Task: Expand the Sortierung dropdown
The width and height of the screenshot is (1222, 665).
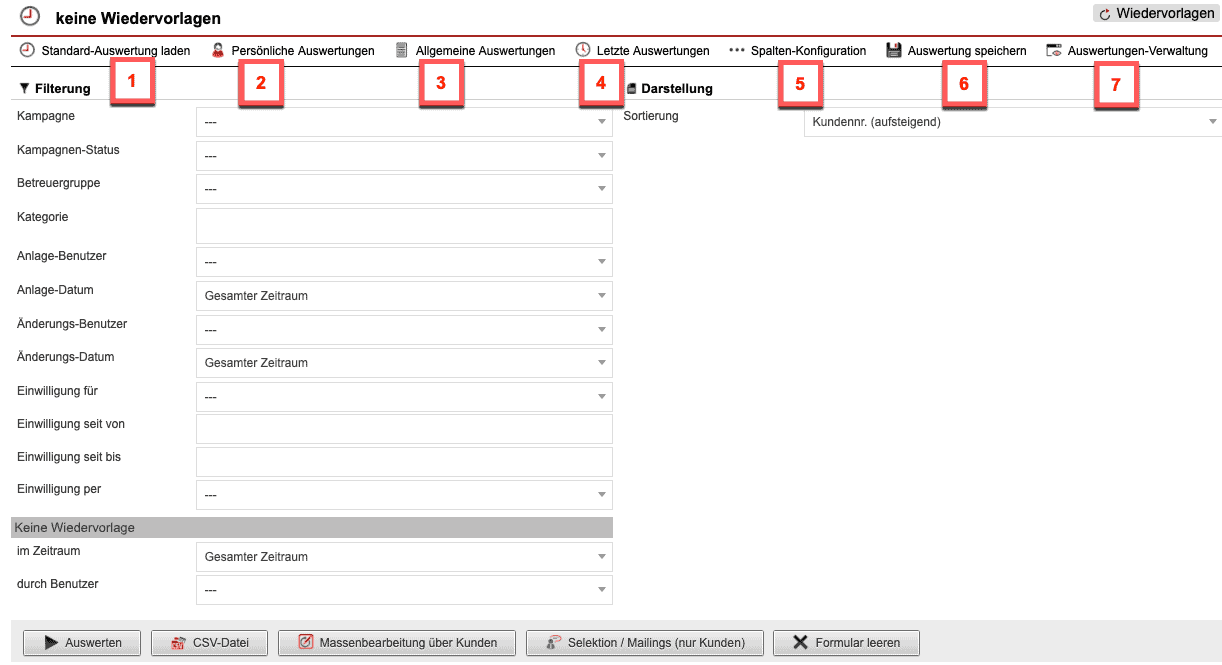Action: pos(1012,122)
